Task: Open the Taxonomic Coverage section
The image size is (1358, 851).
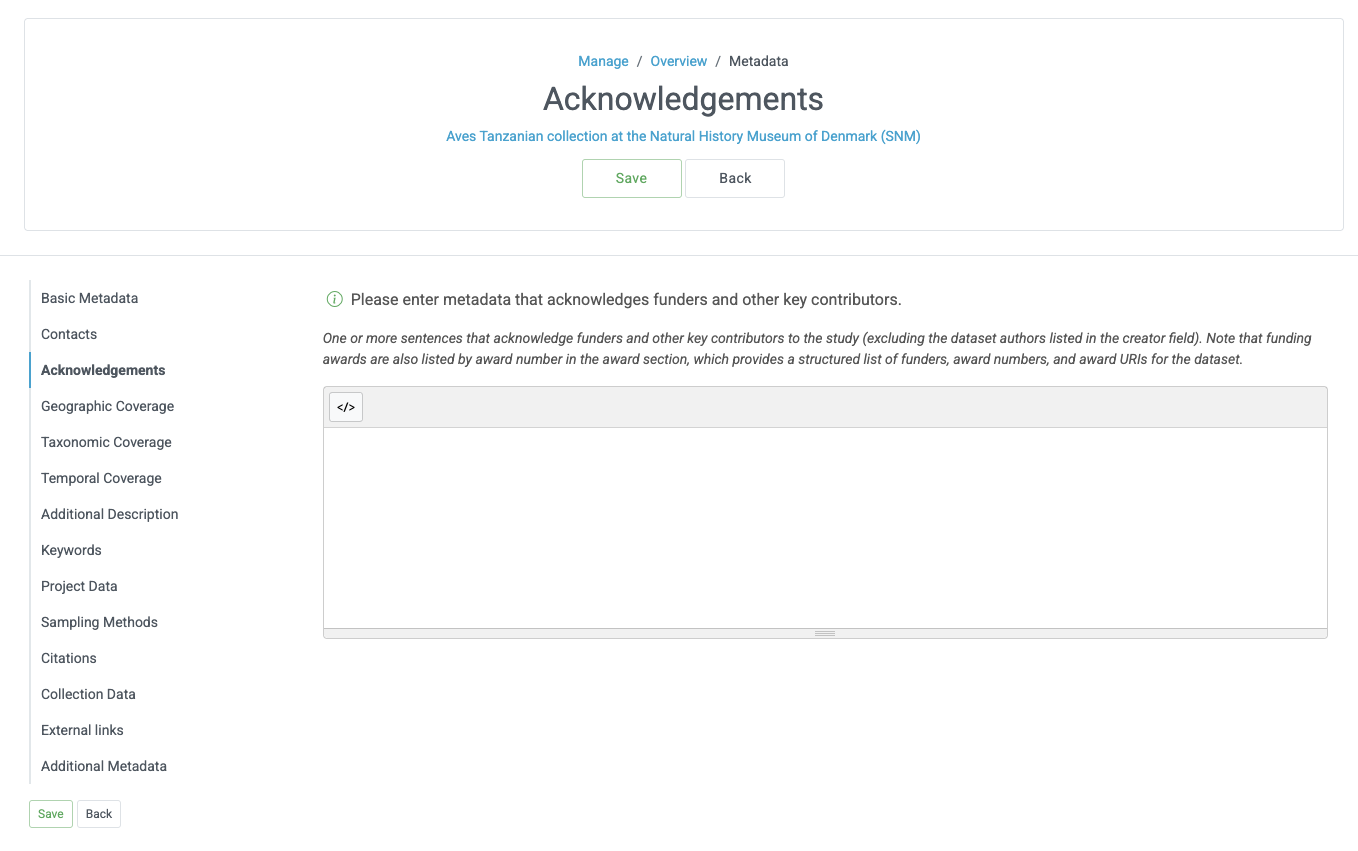Action: click(x=106, y=442)
